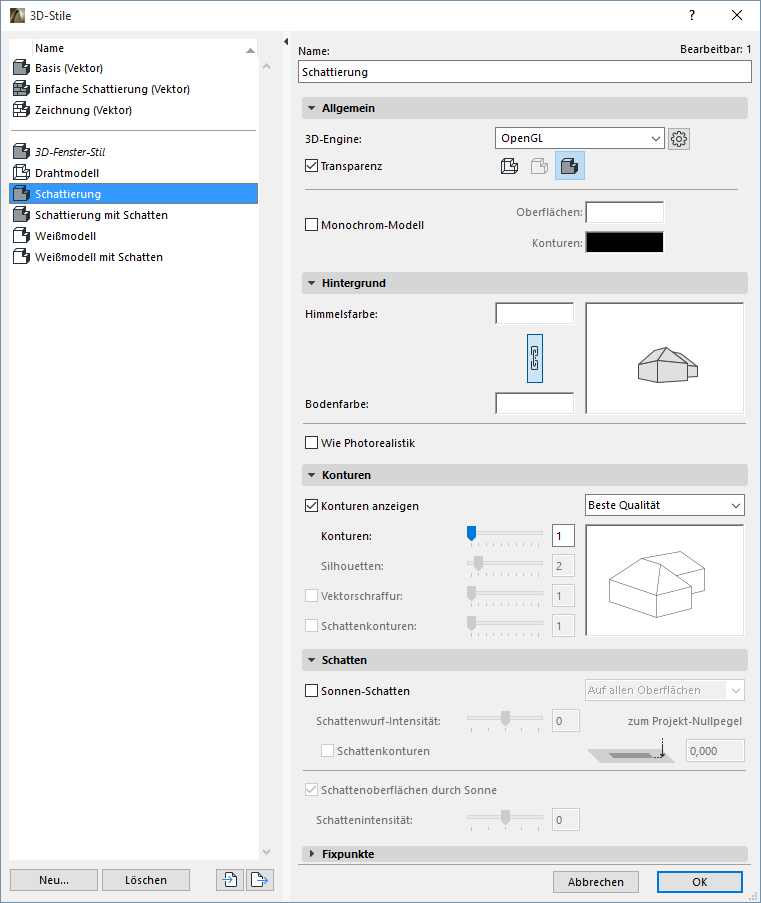
Task: Click the style list scroll-down arrow
Action: pyautogui.click(x=266, y=852)
